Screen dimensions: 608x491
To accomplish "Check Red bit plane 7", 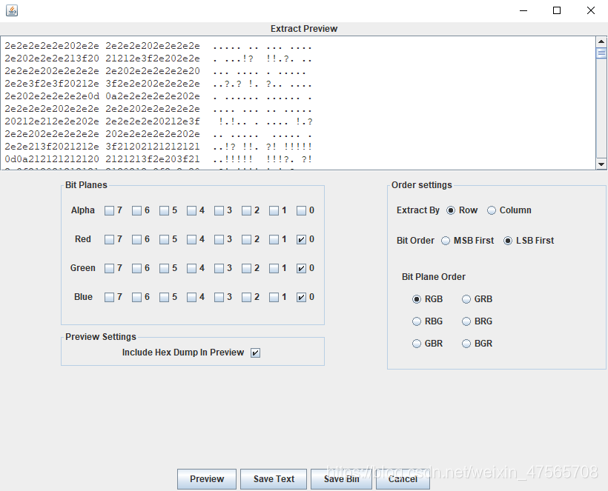I will coord(109,240).
